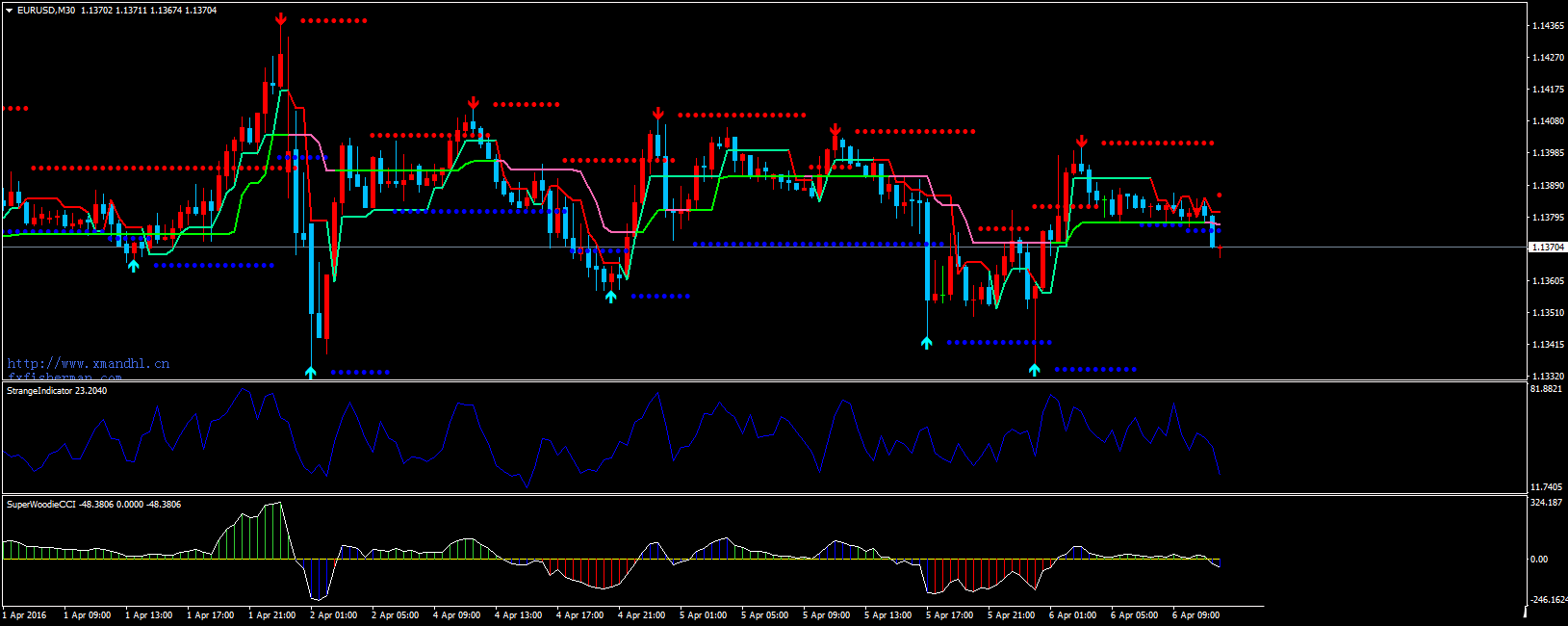Image resolution: width=1568 pixels, height=626 pixels.
Task: Click the StrangeIndicator 23.2040 label
Action: click(x=57, y=391)
